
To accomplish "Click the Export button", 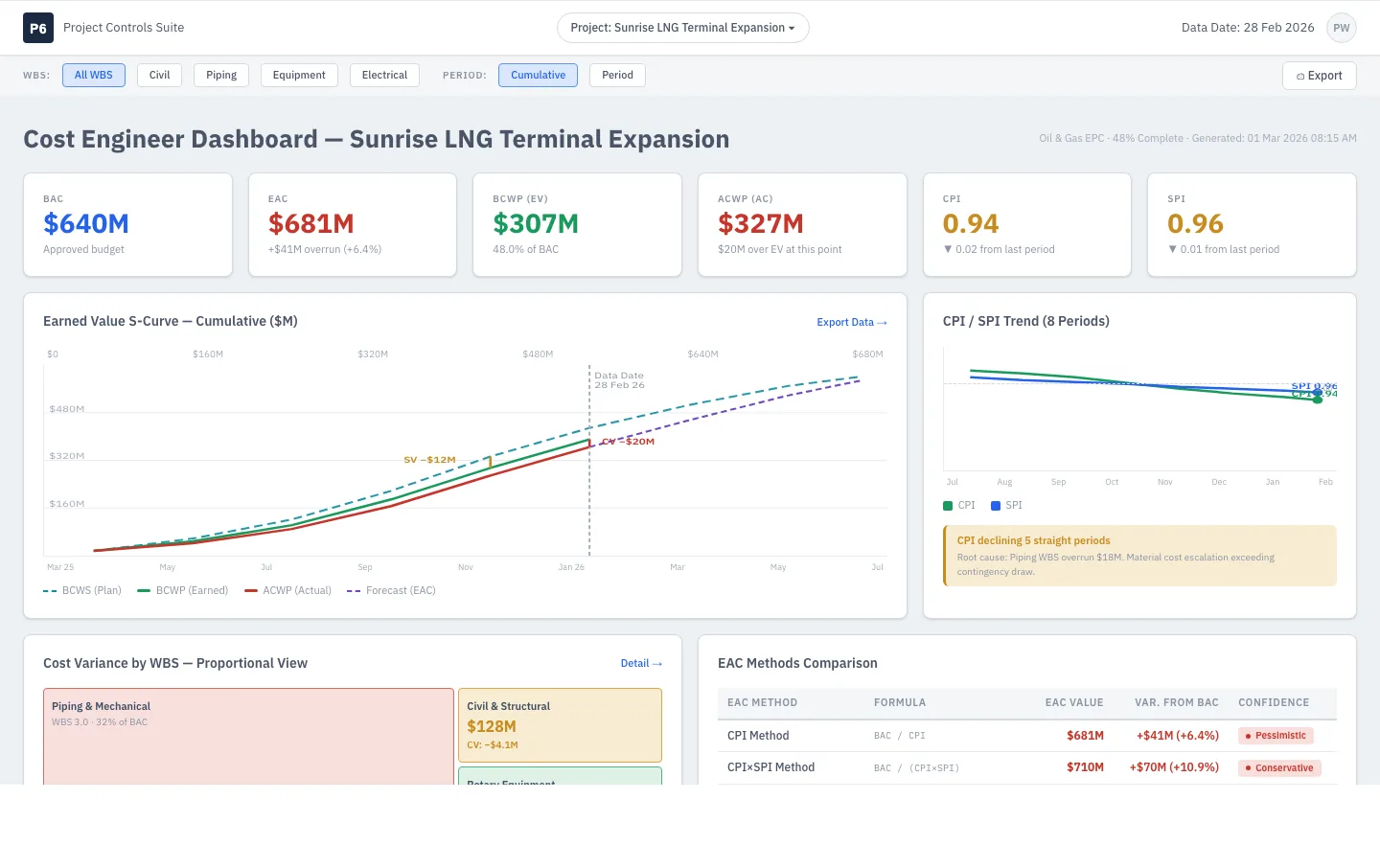I will pos(1320,76).
